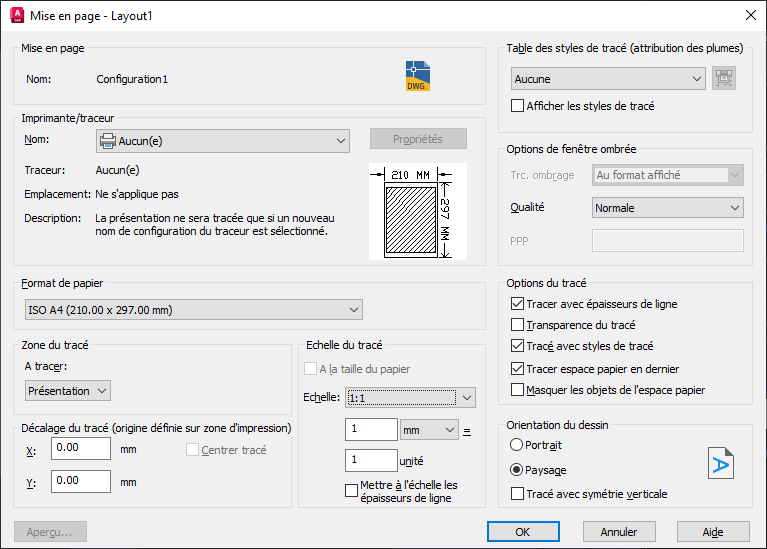Click the DWG page setup icon
Screen dimensions: 767x549
[418, 76]
